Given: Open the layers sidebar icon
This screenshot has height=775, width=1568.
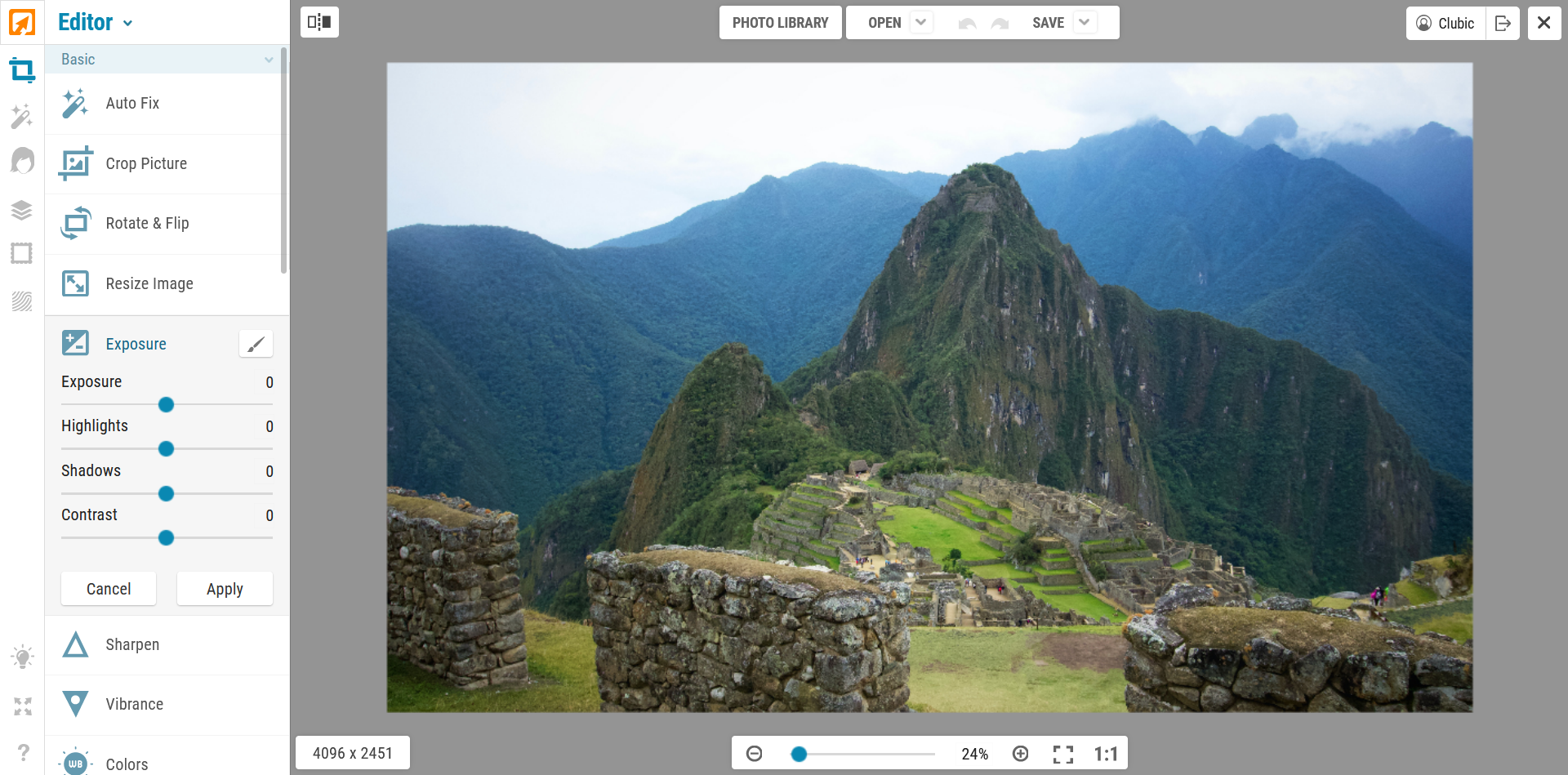Looking at the screenshot, I should 22,210.
